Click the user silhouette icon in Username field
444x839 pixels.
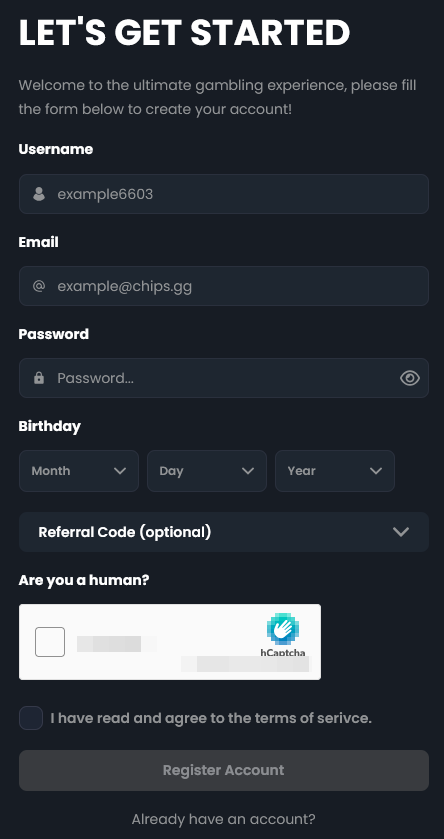(x=39, y=194)
